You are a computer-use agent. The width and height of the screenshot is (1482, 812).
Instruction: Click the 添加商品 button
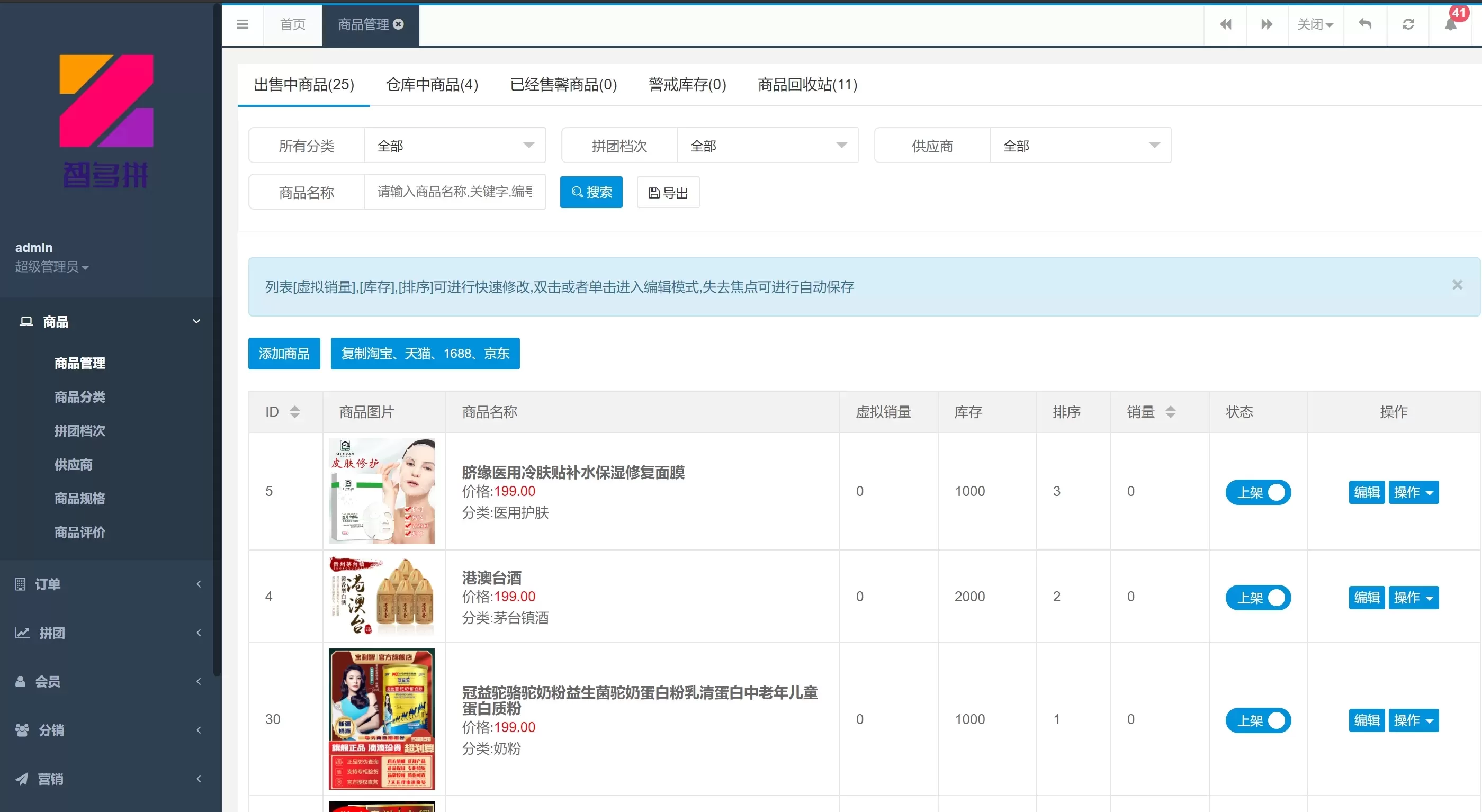click(284, 353)
